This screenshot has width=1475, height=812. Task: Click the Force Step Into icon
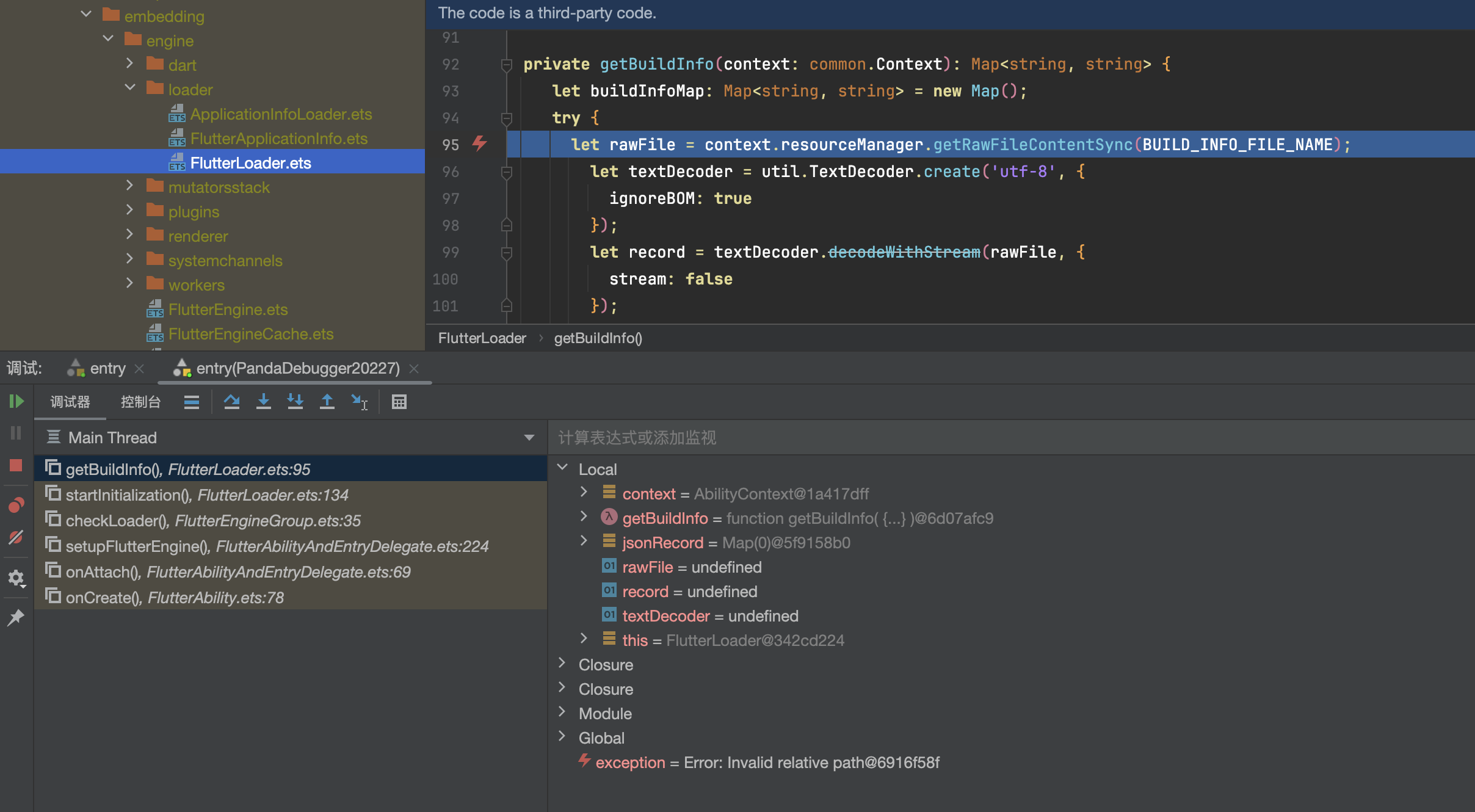tap(295, 401)
